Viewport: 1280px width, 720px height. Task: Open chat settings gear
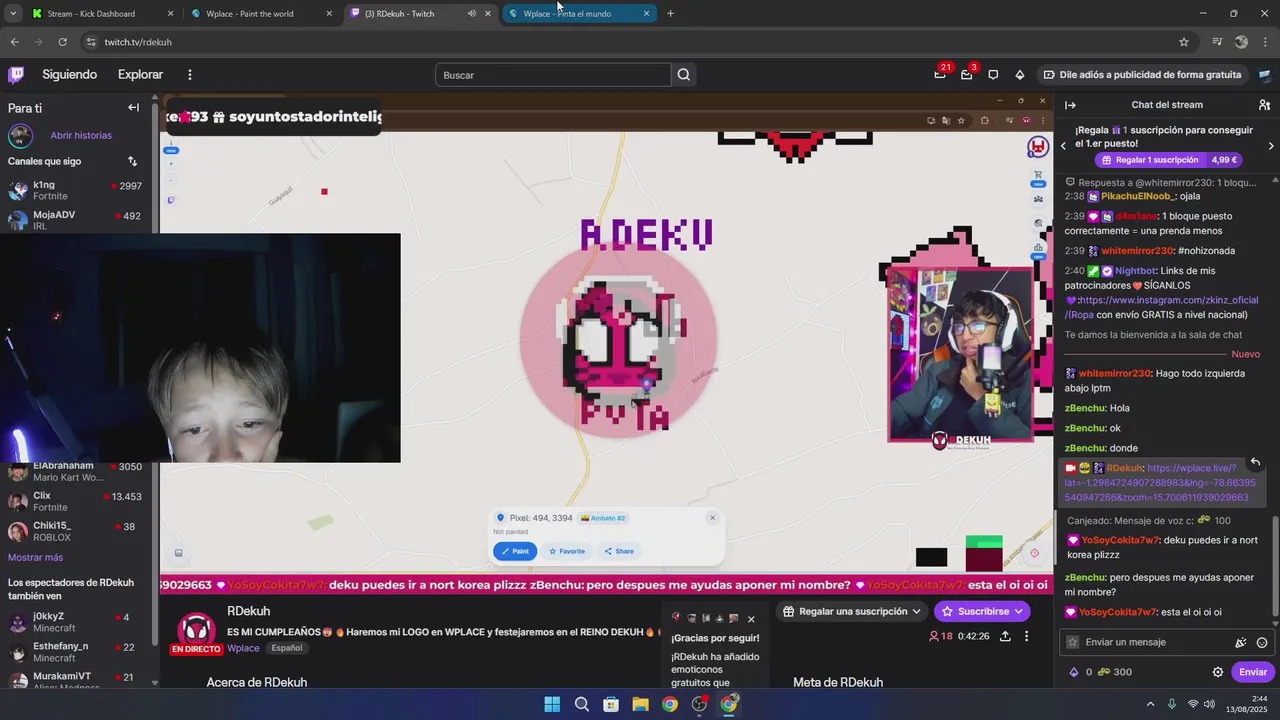(1218, 672)
